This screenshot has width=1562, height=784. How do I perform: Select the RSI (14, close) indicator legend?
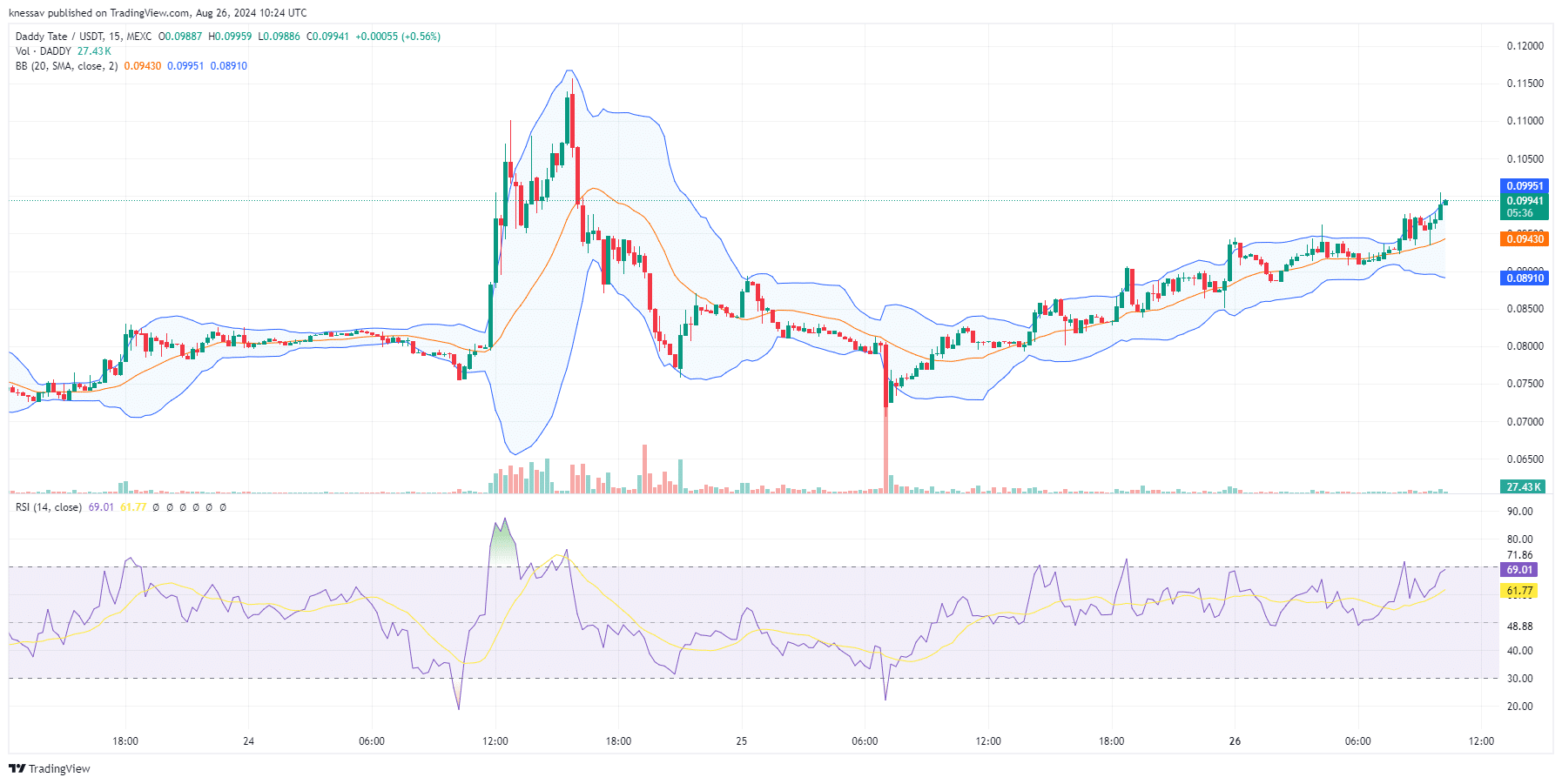click(x=49, y=507)
